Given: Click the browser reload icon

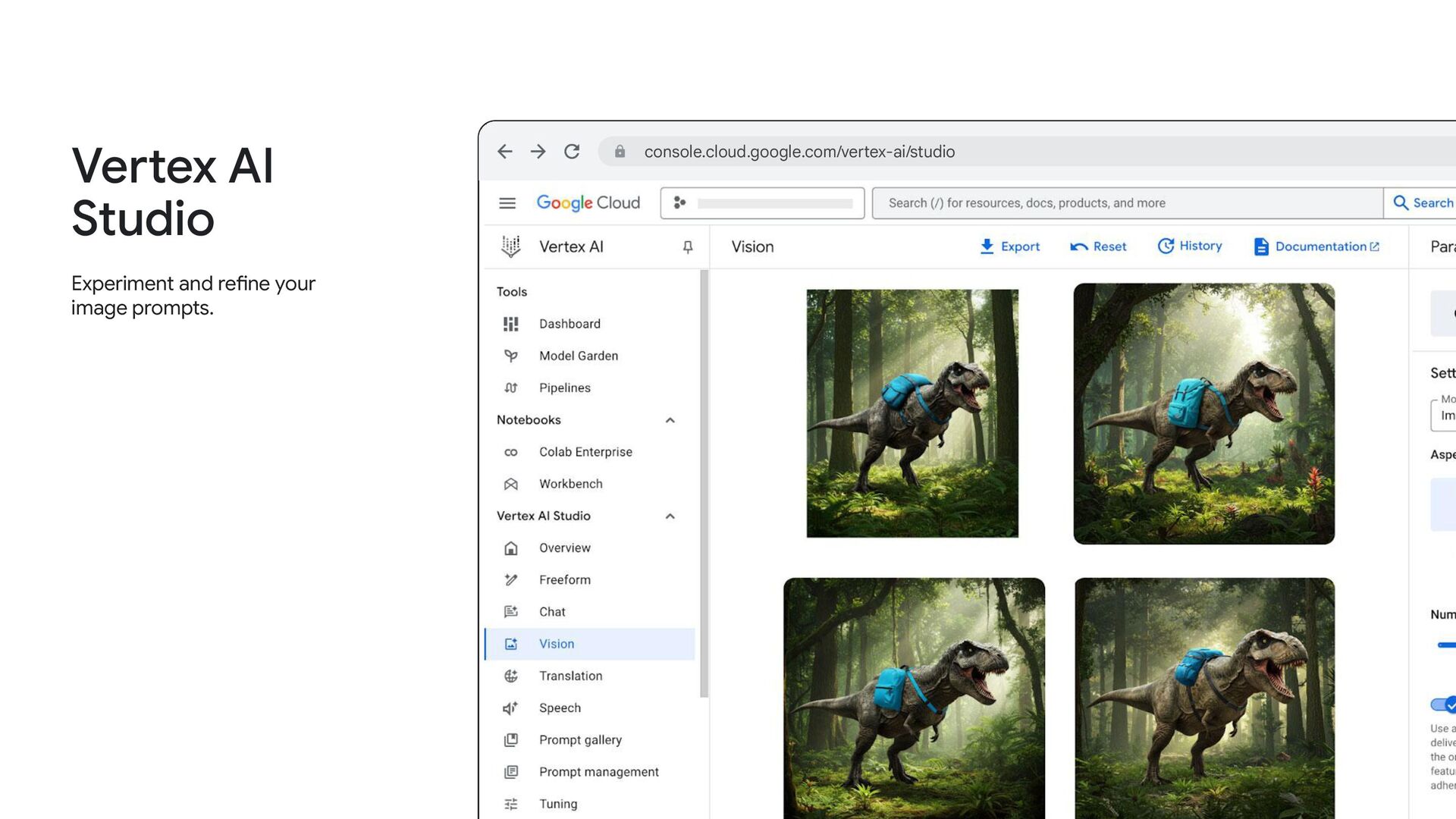Looking at the screenshot, I should (x=572, y=152).
